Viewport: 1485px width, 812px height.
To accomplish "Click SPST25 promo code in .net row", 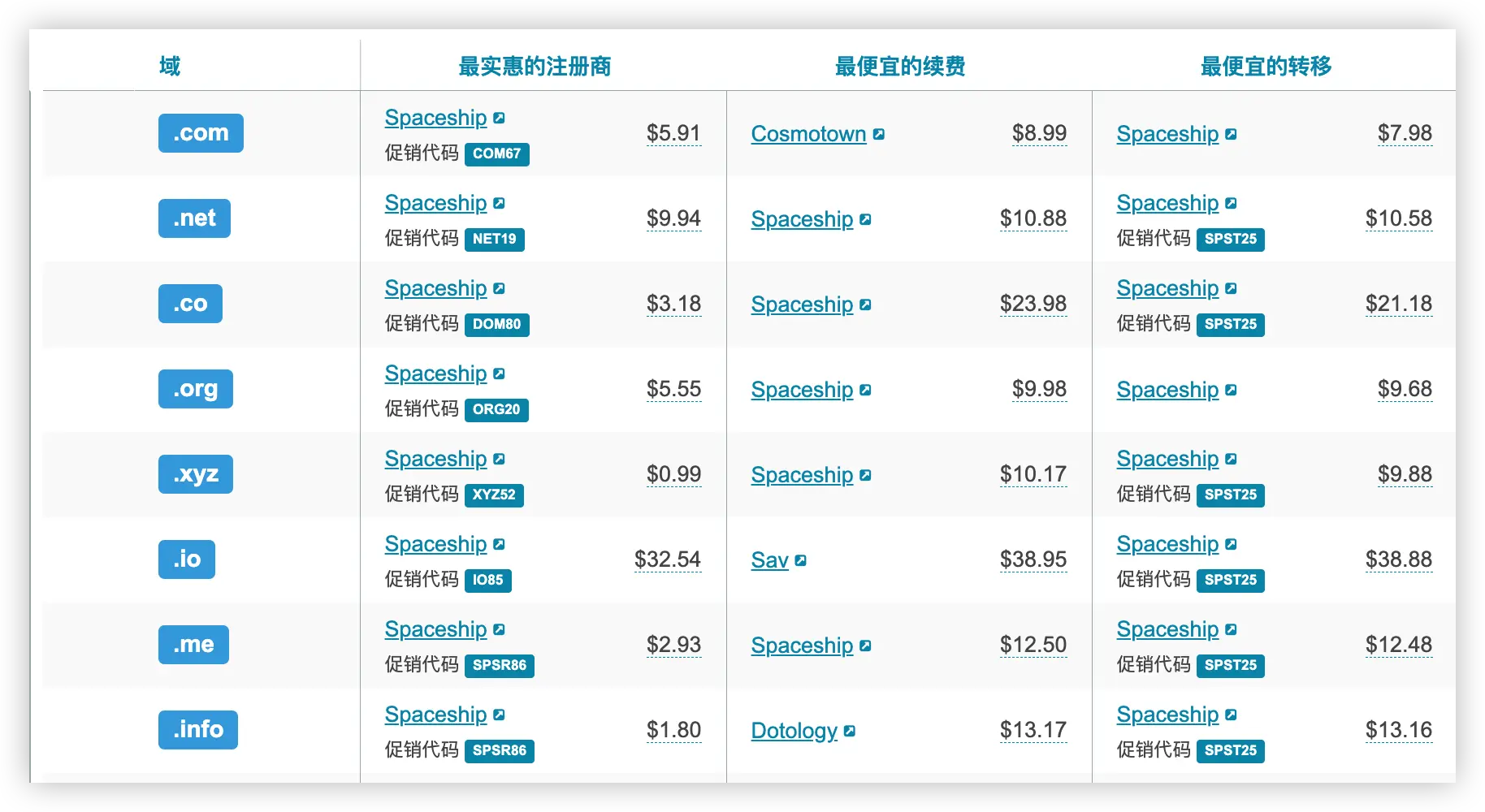I will [x=1231, y=239].
